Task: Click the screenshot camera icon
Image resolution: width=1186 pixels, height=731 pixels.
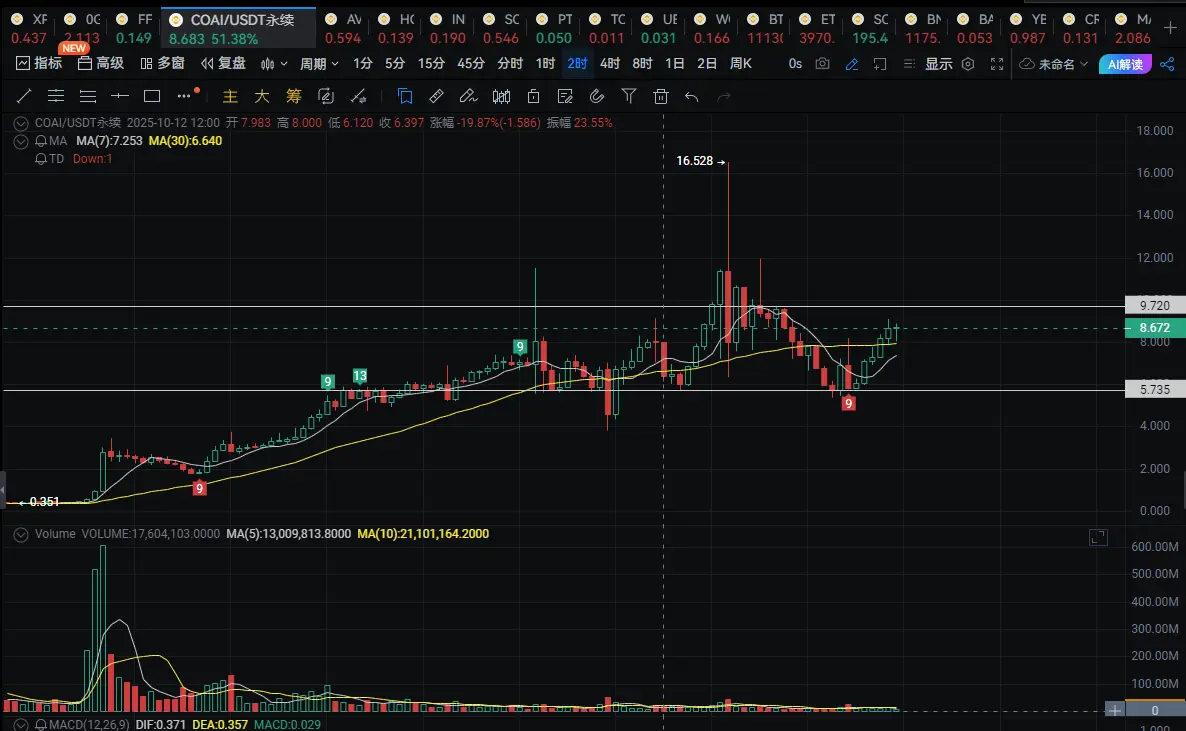Action: tap(822, 64)
